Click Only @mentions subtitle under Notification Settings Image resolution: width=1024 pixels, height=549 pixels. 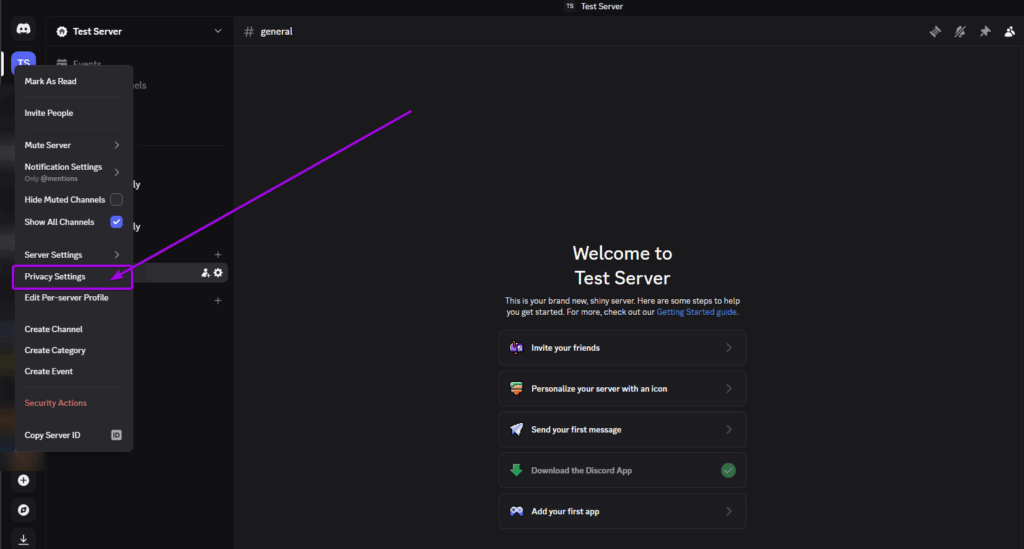pos(51,179)
